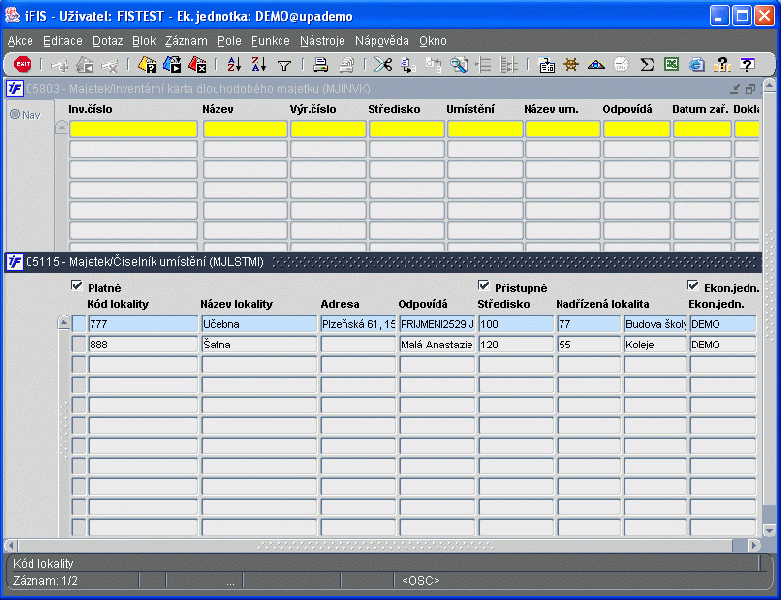The image size is (781, 600).
Task: Click the enter query icon with question mark
Action: (147, 64)
